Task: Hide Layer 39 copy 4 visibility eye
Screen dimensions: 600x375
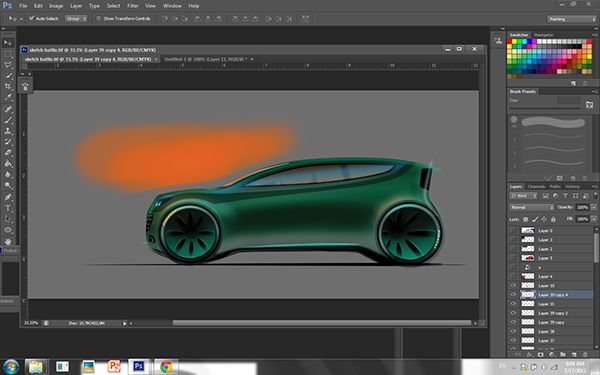Action: [x=513, y=295]
